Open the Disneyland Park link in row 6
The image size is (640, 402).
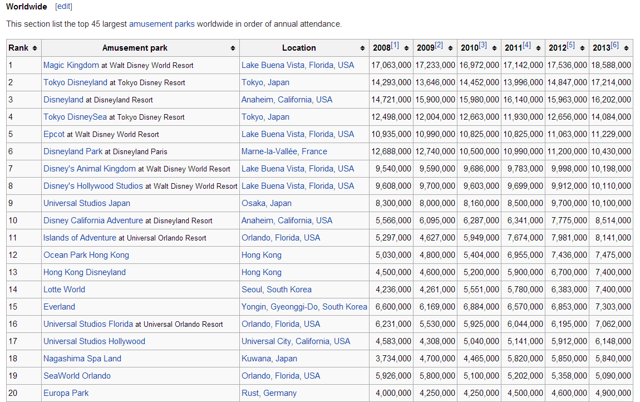[x=73, y=151]
